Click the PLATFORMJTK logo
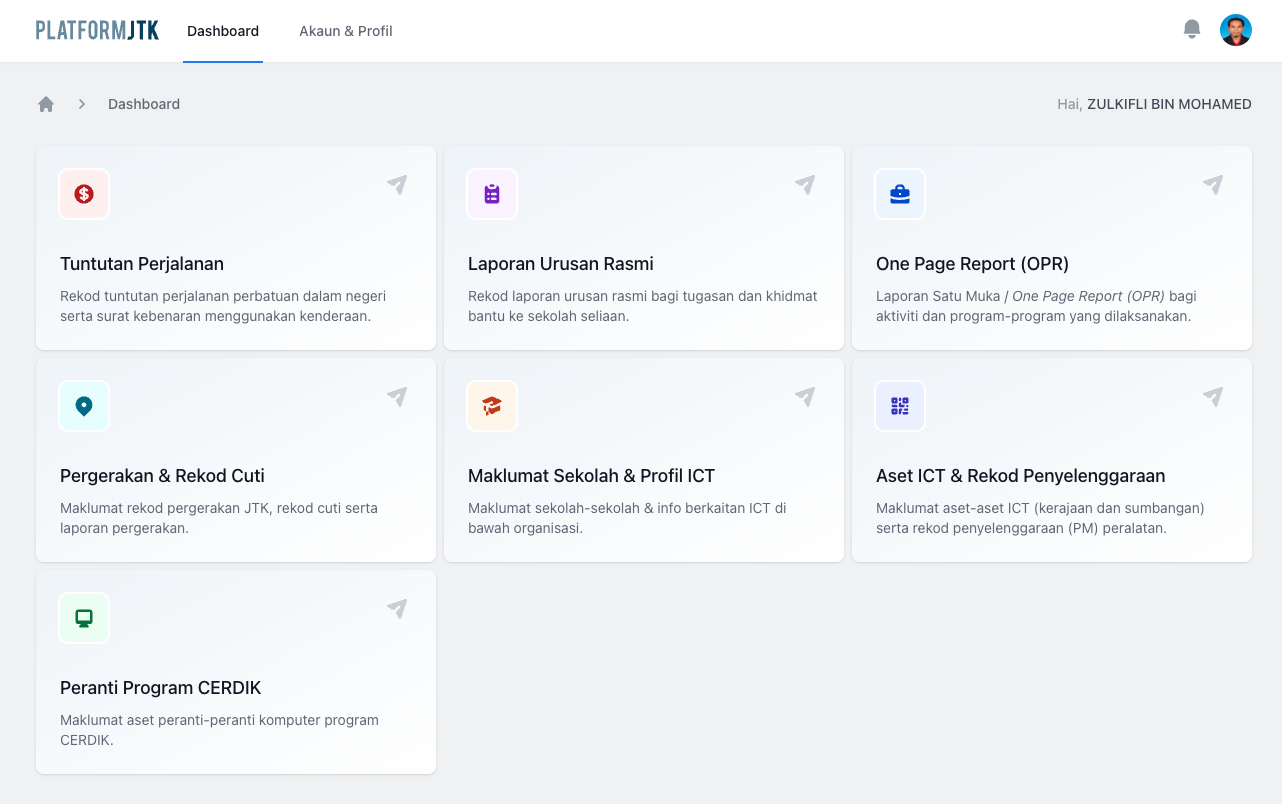The image size is (1282, 804). (97, 31)
